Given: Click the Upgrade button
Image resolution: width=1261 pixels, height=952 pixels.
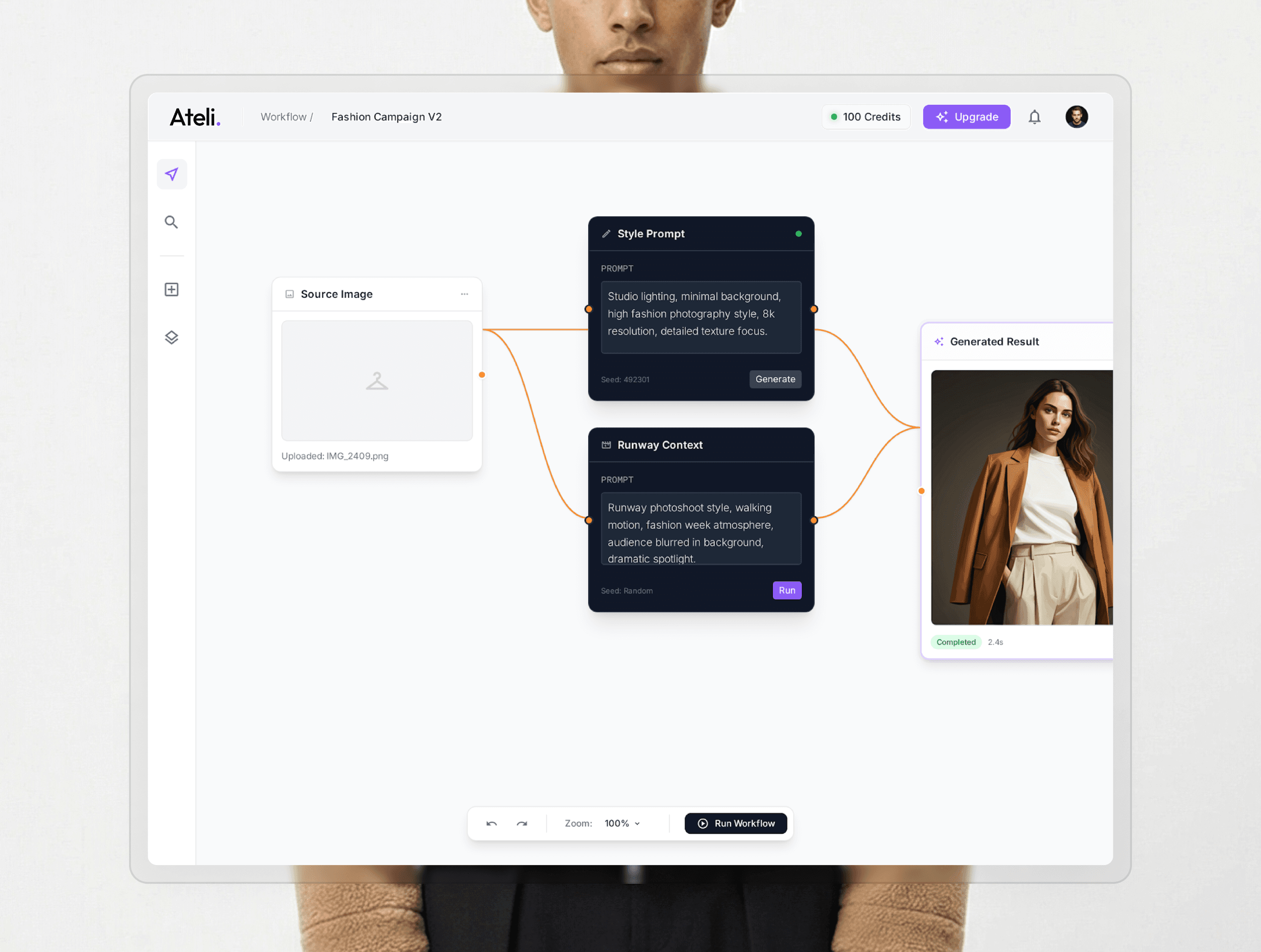Looking at the screenshot, I should coord(966,117).
